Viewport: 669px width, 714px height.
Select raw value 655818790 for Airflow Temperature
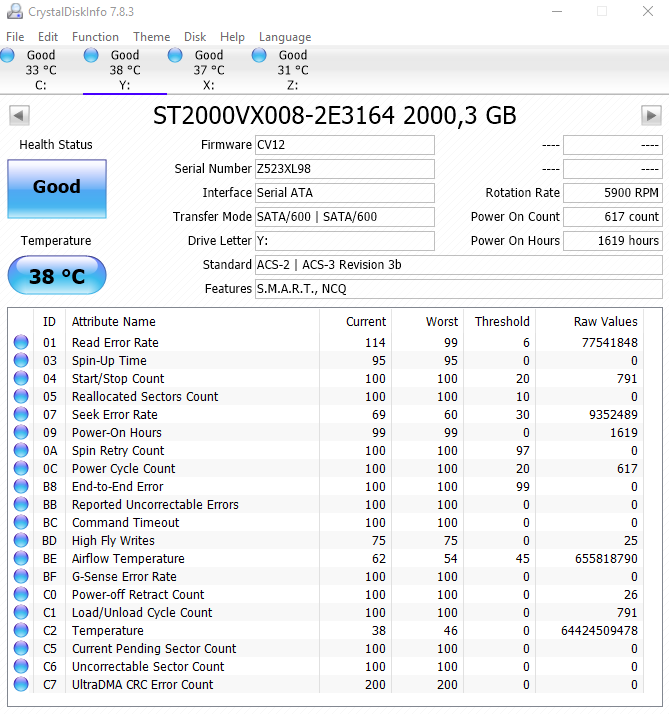click(x=606, y=558)
